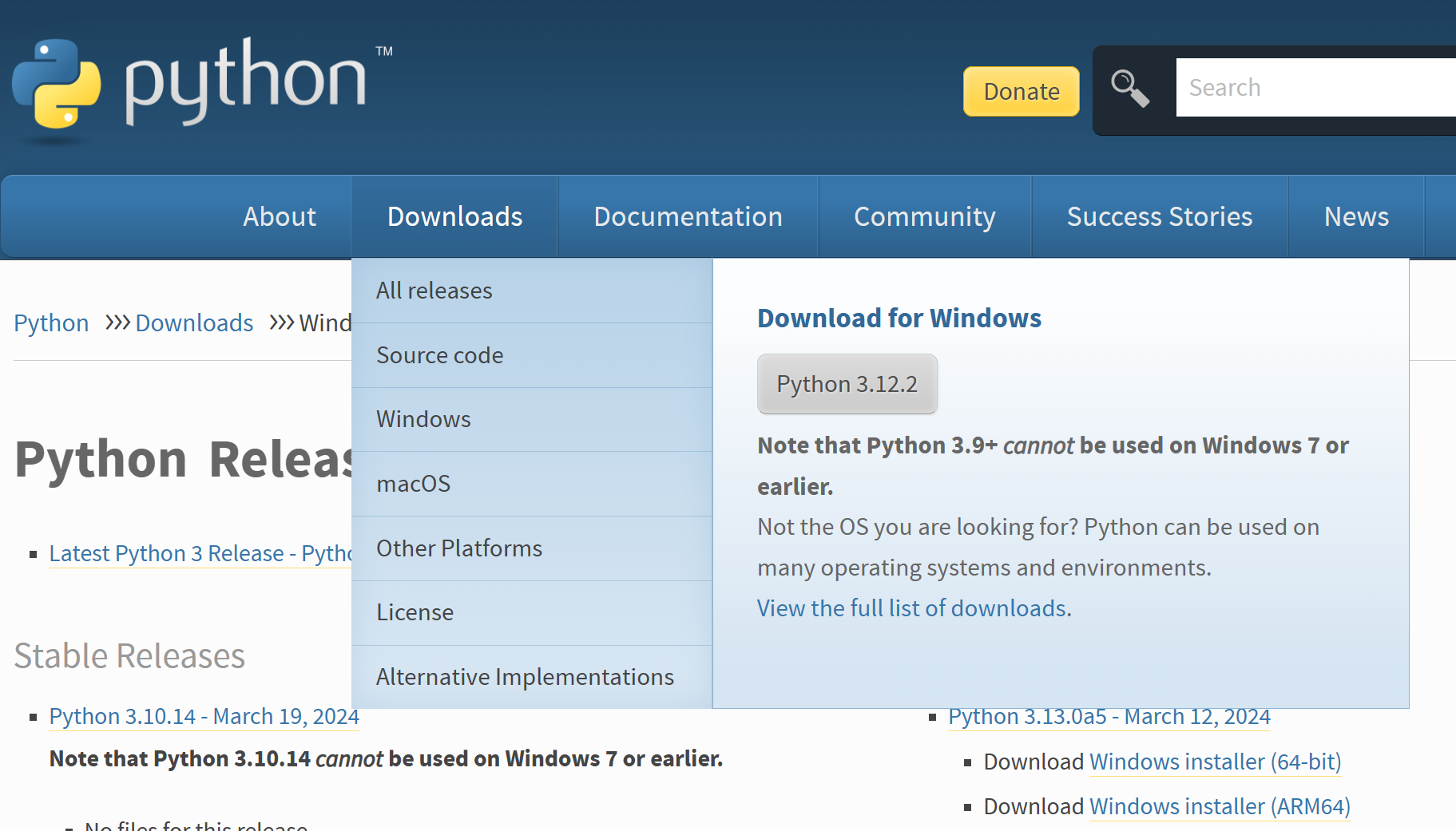Image resolution: width=1456 pixels, height=831 pixels.
Task: Open the About navigation menu
Action: click(x=280, y=216)
